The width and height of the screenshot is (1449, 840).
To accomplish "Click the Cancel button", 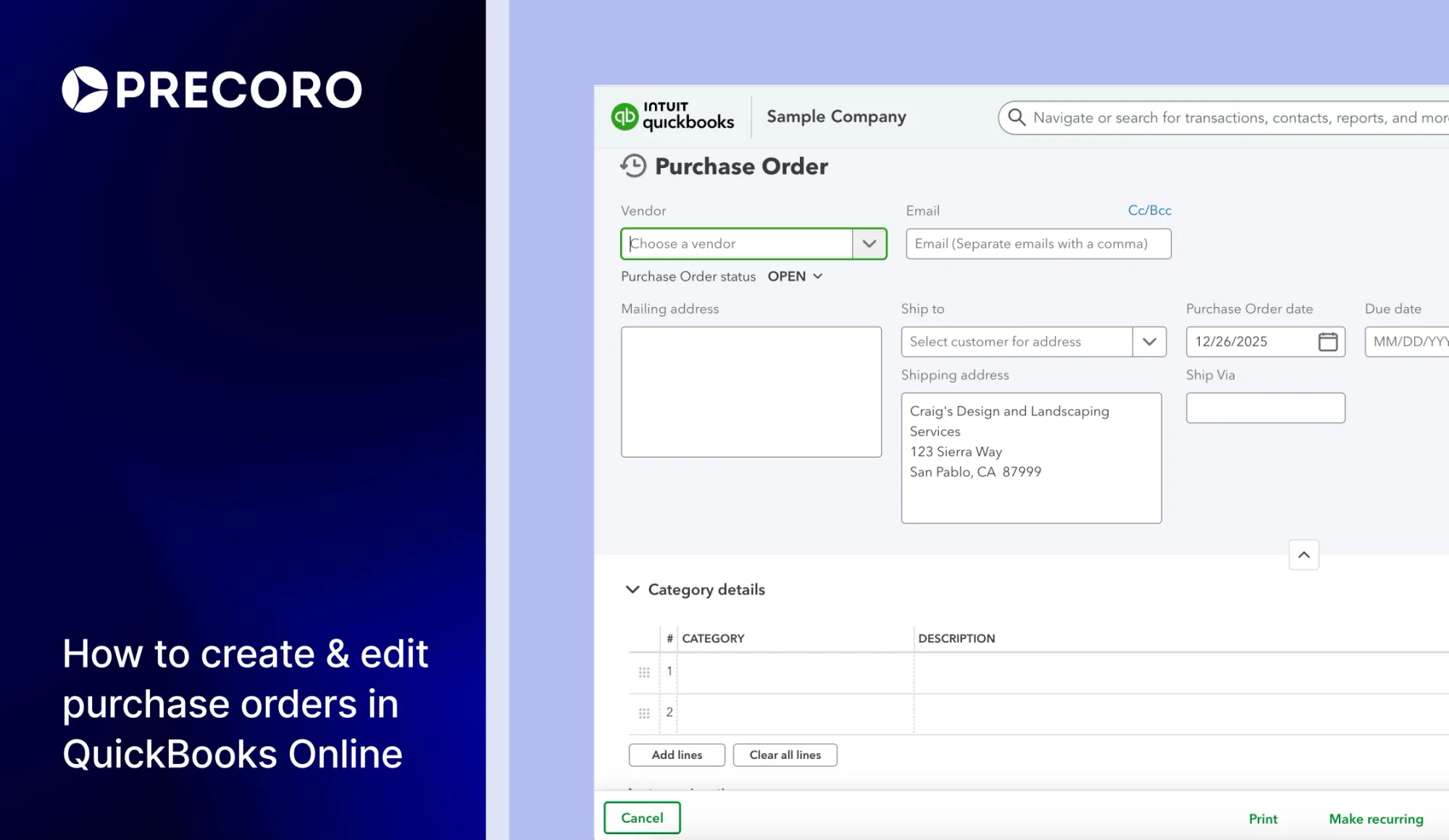I will [642, 818].
